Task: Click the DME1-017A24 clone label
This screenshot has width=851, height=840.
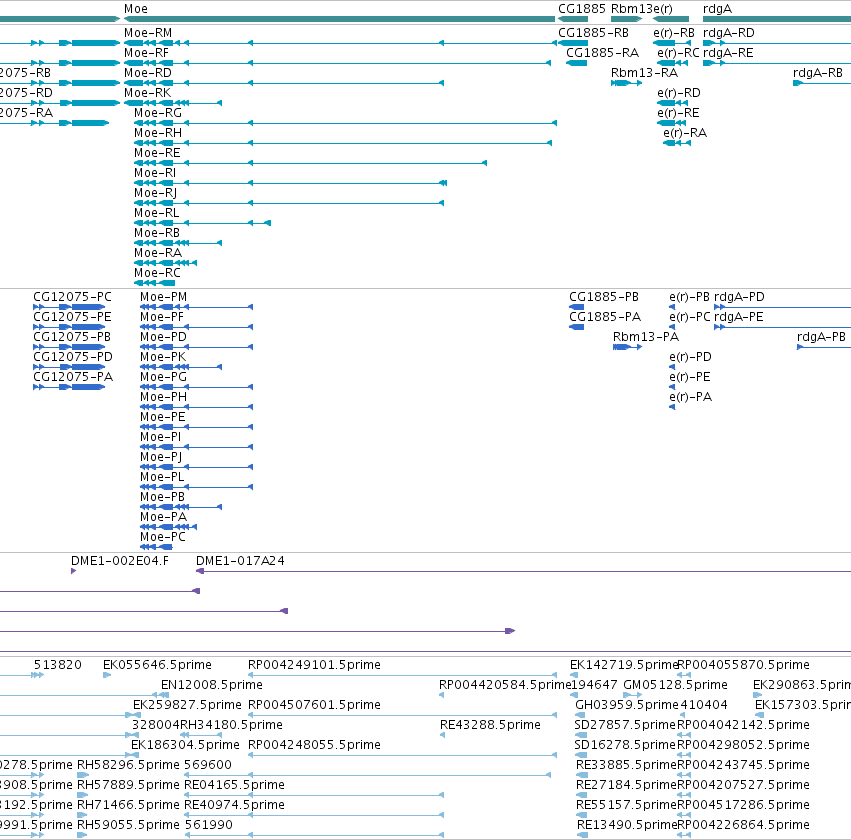Action: click(240, 562)
